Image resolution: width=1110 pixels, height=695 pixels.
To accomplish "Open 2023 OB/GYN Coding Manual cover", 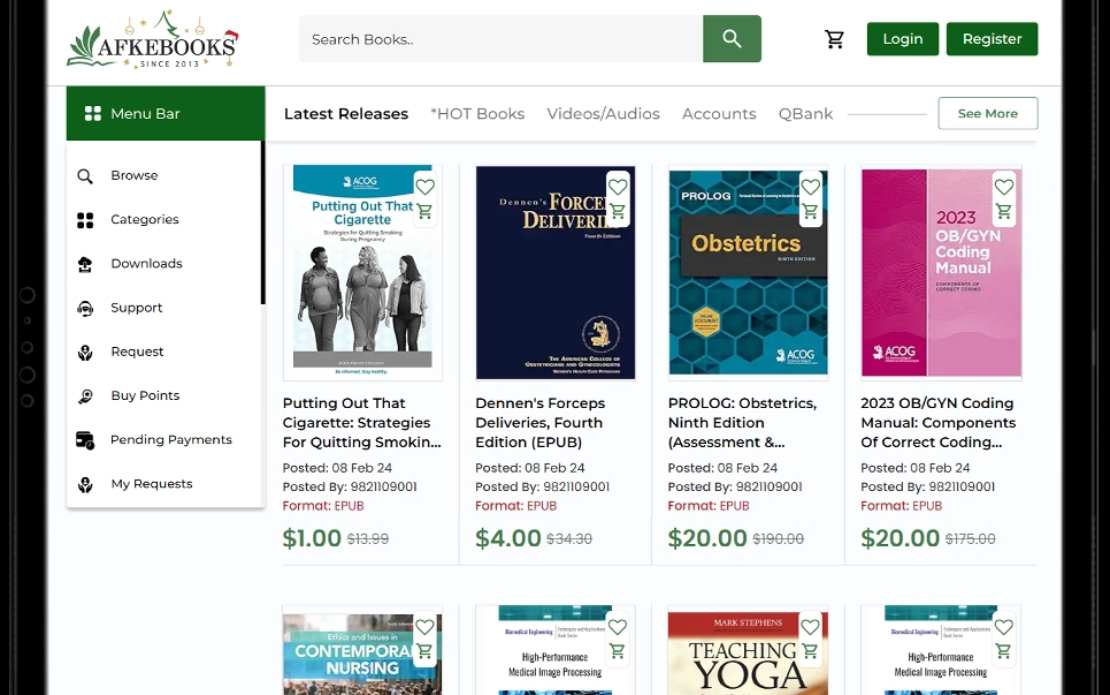I will (x=941, y=272).
